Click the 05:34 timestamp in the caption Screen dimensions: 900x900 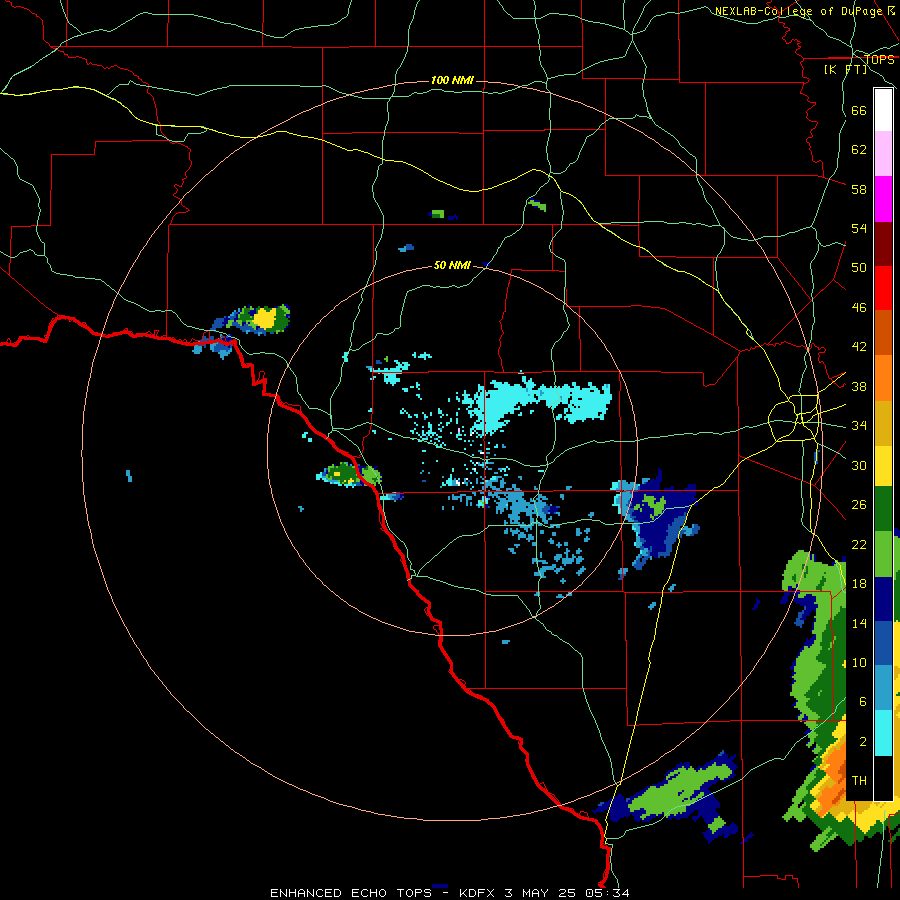pyautogui.click(x=607, y=893)
